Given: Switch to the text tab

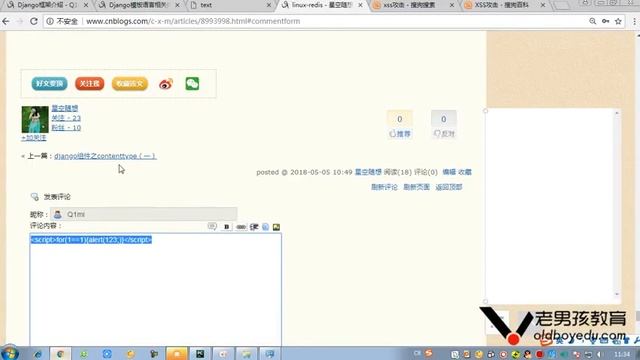Looking at the screenshot, I should [230, 5].
